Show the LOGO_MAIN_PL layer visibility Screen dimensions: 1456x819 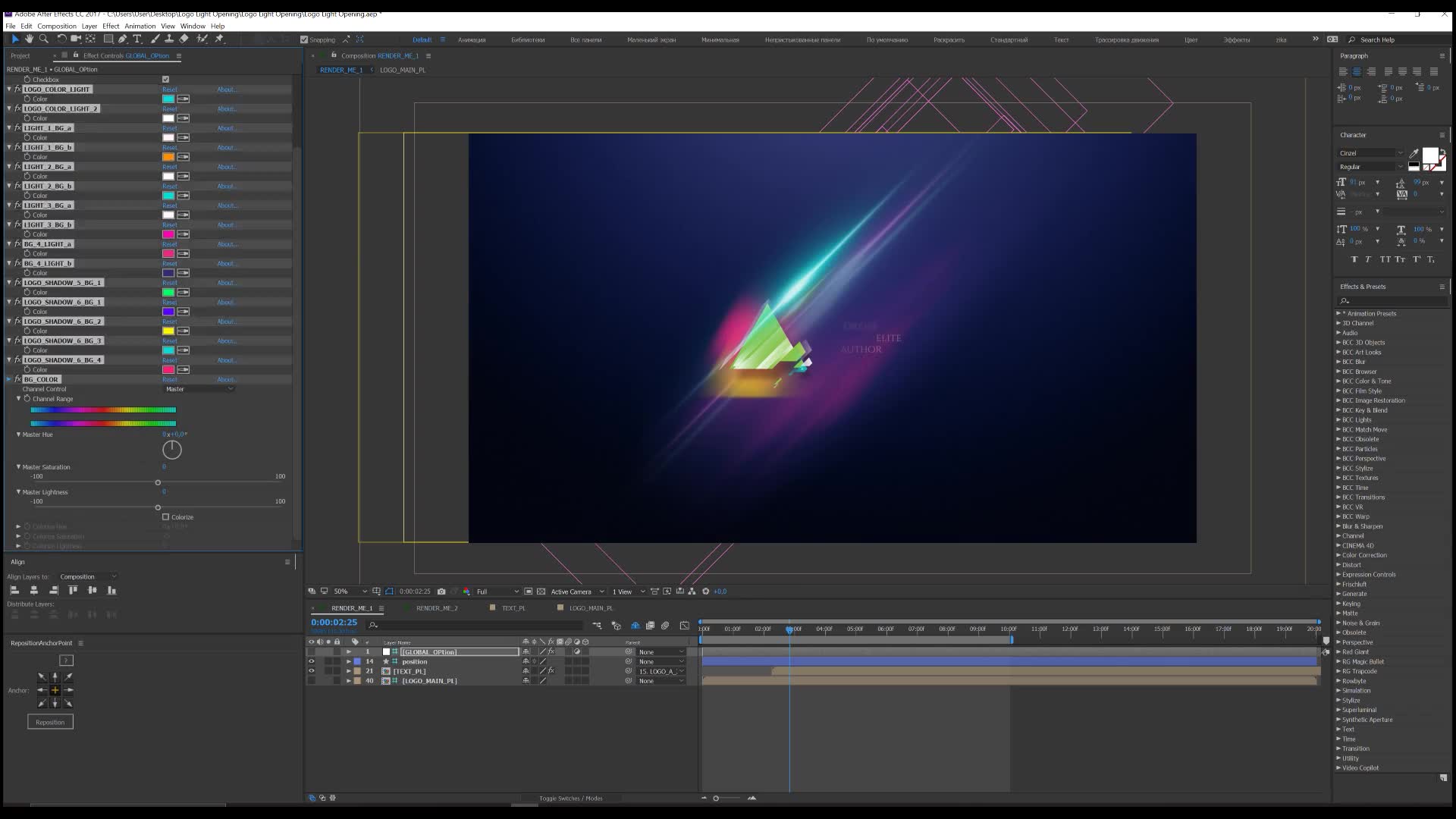tap(311, 681)
